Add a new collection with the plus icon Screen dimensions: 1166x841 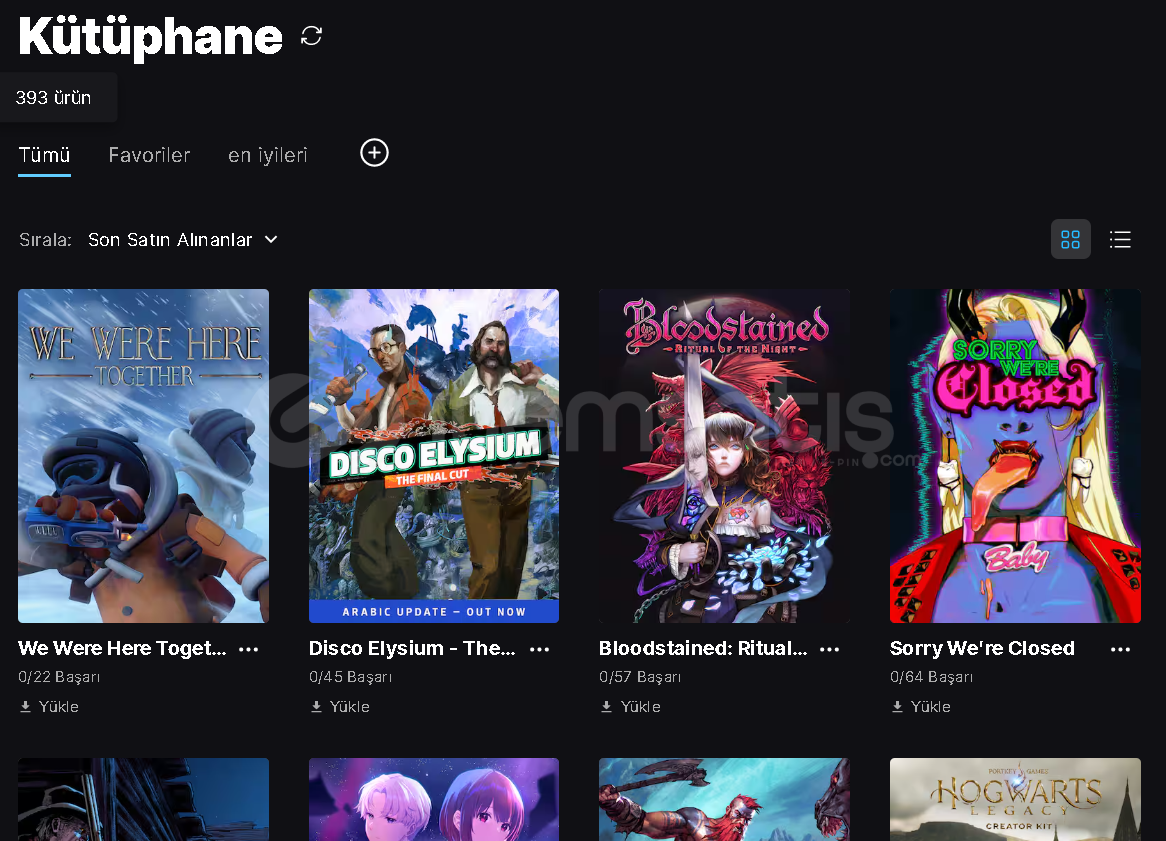pyautogui.click(x=374, y=153)
